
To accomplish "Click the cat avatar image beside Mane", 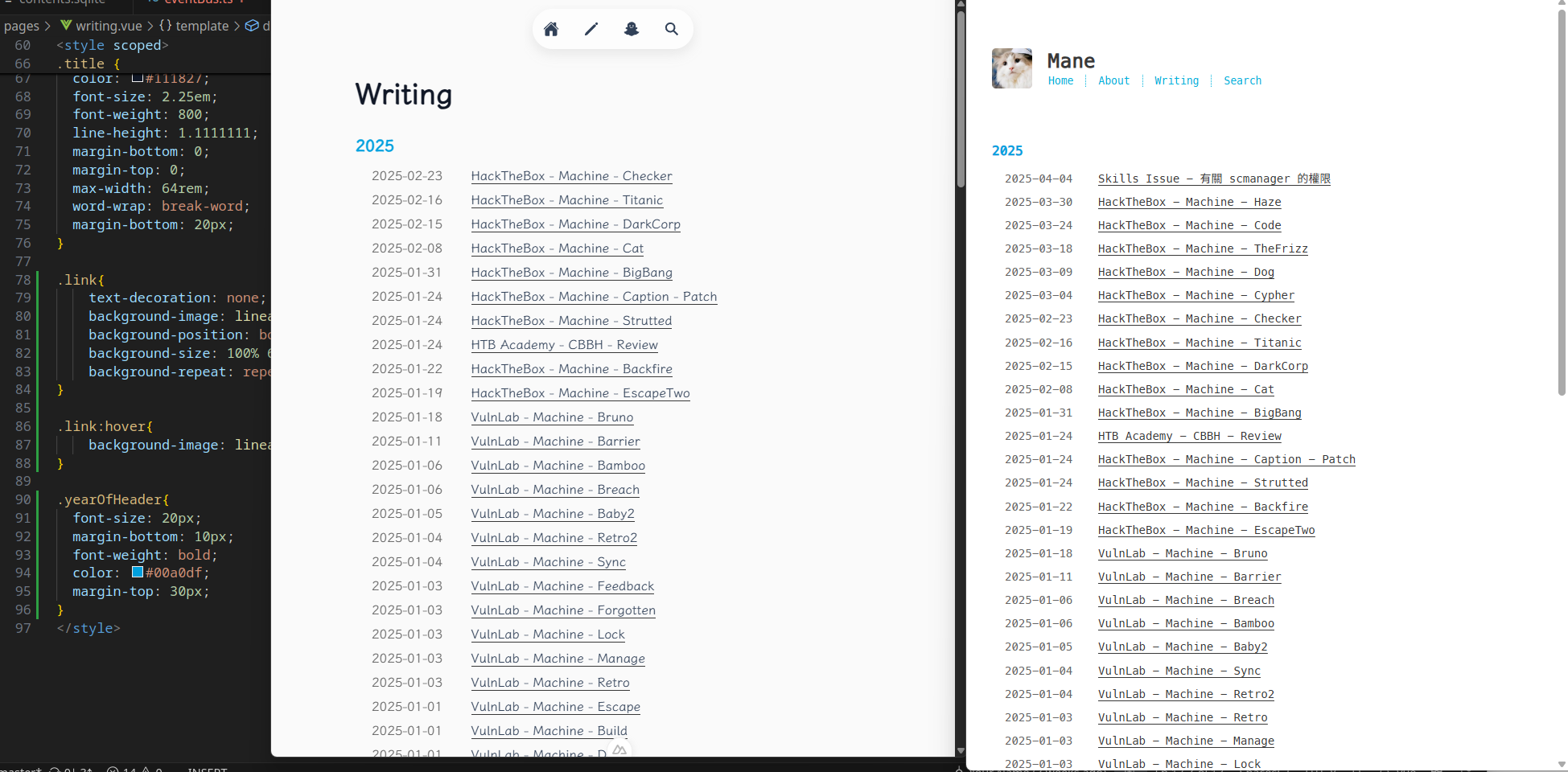I will [x=1011, y=68].
